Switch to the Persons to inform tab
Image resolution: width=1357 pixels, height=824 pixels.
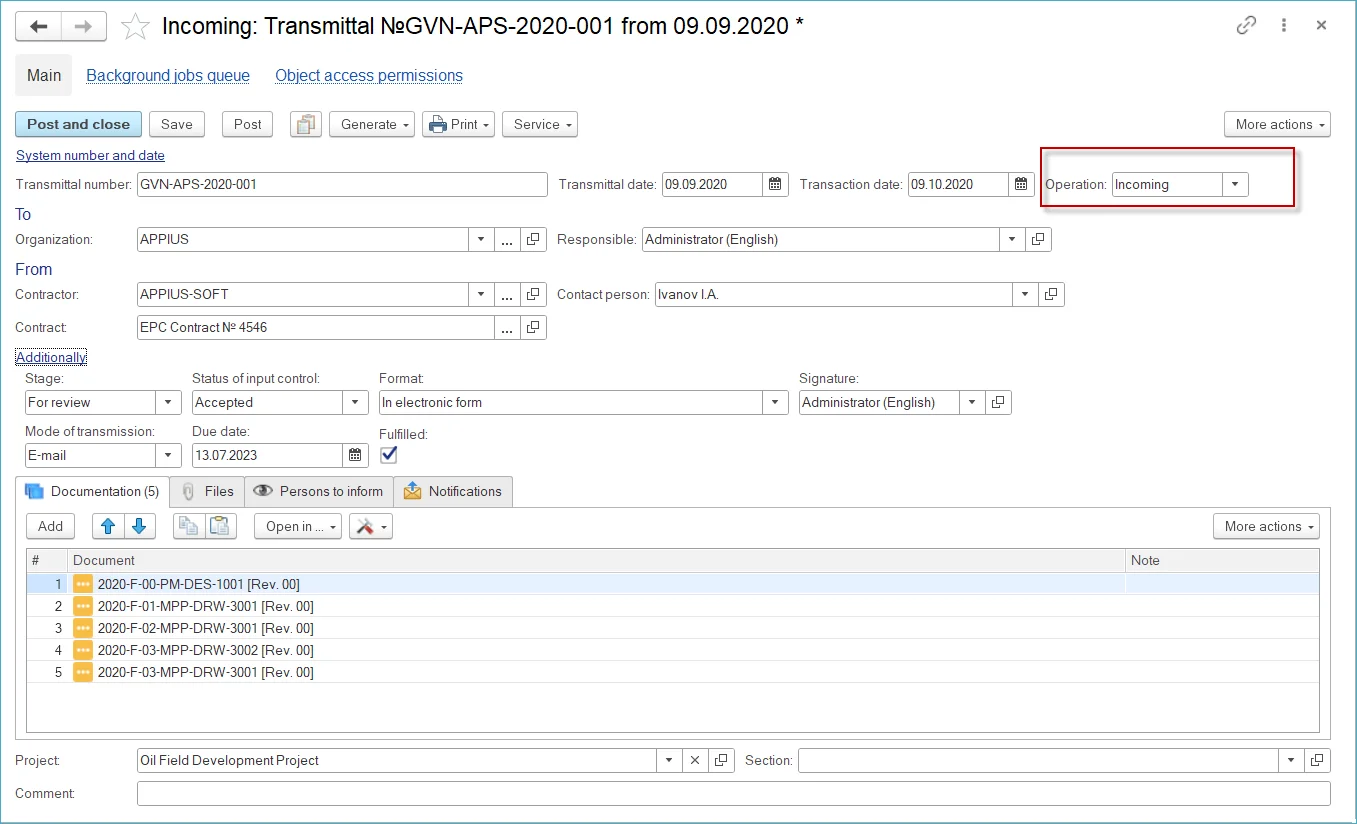[319, 491]
